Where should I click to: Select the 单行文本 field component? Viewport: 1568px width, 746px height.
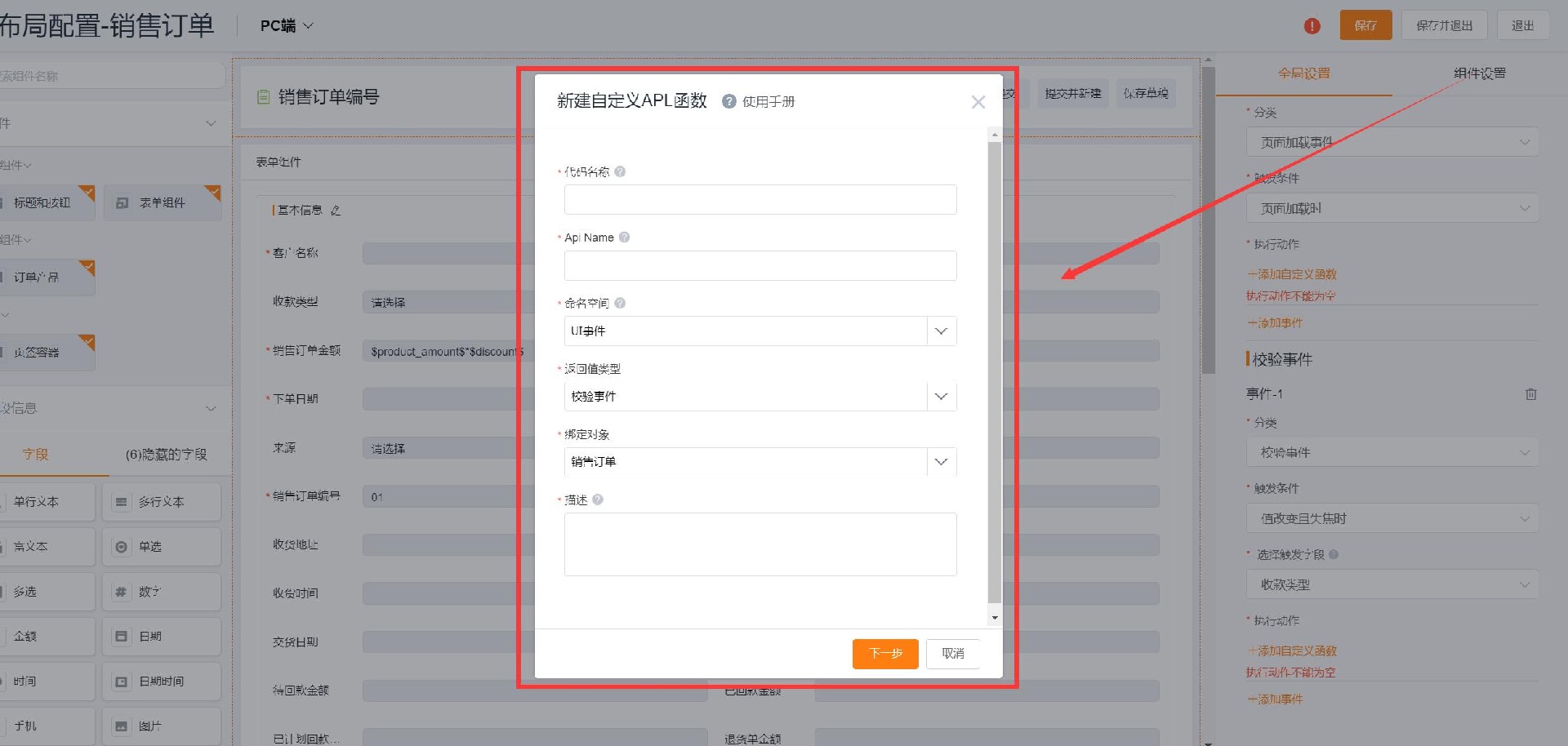(x=47, y=502)
